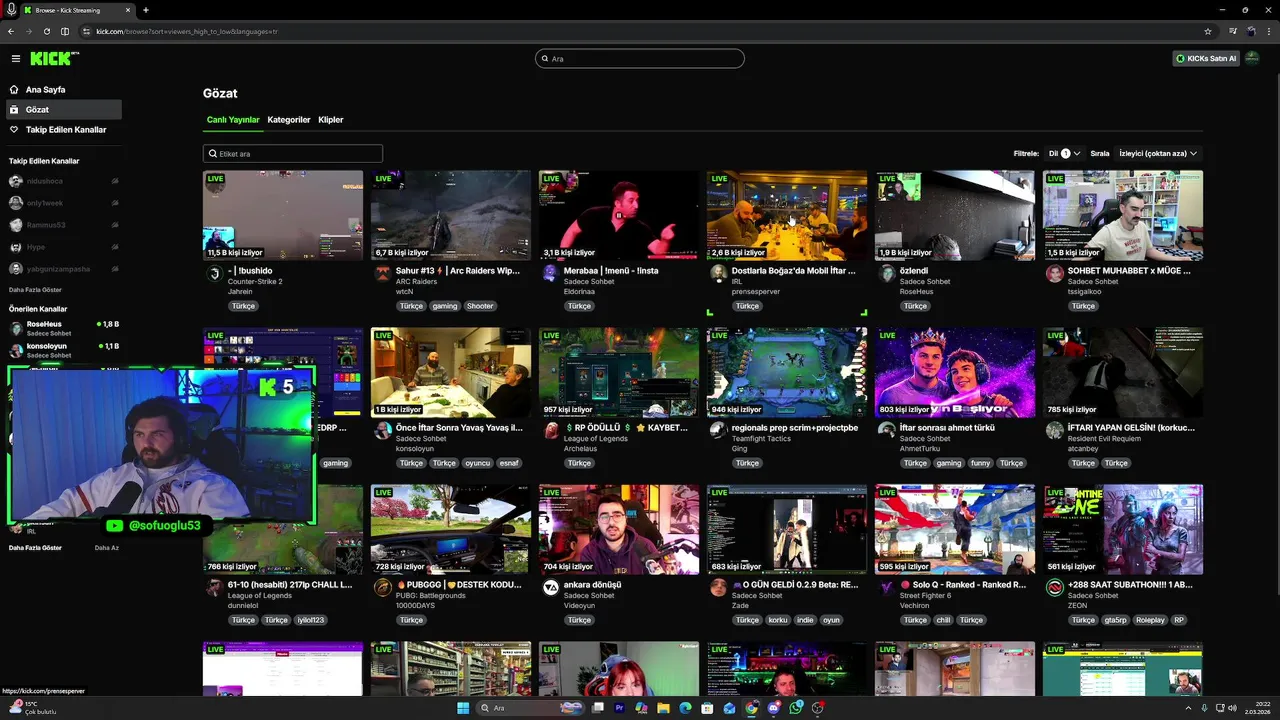This screenshot has height=720, width=1280.
Task: Click the wtcN channel avatar
Action: pyautogui.click(x=382, y=274)
